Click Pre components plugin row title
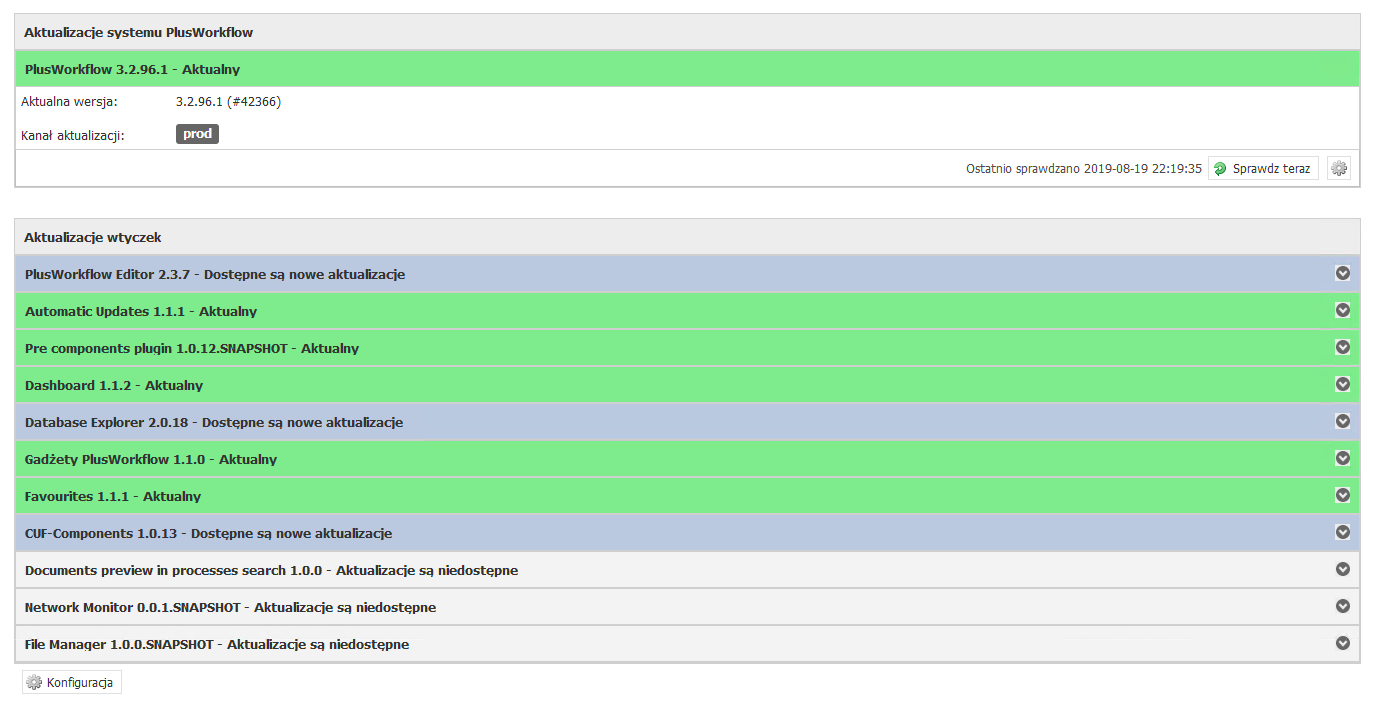The width and height of the screenshot is (1377, 704). pyautogui.click(x=192, y=348)
